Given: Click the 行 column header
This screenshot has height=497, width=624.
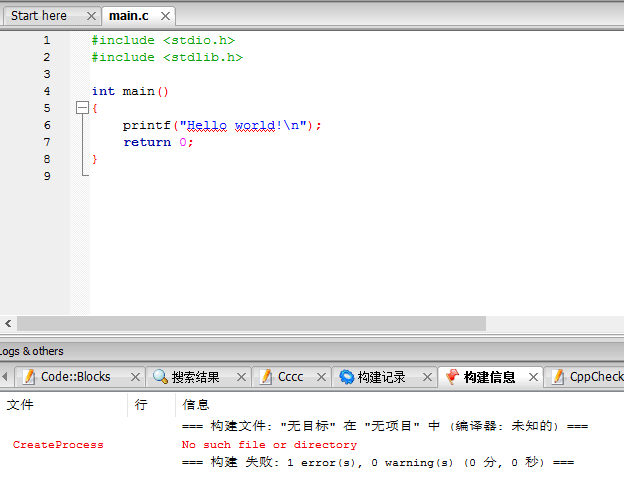Looking at the screenshot, I should tap(151, 405).
